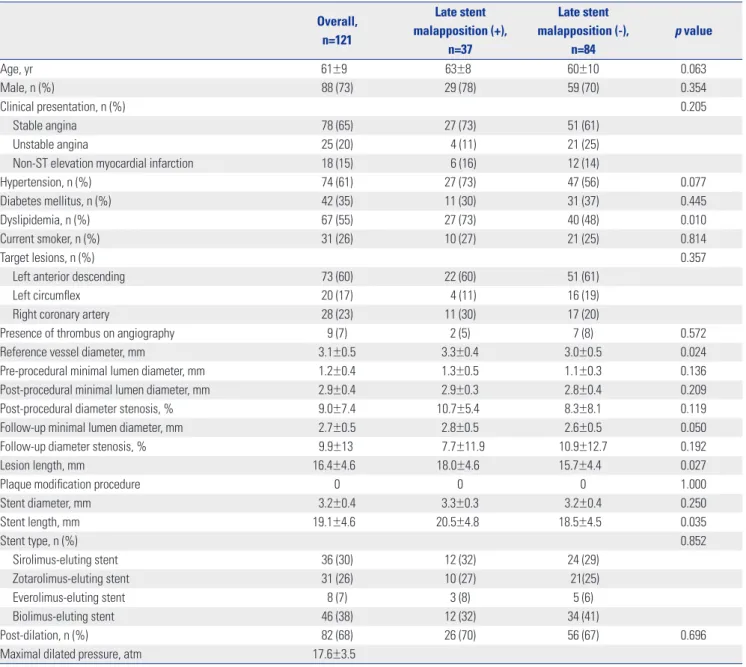Select 'Pre-procedural minimal lumen diameter, mm' label
The height and width of the screenshot is (667, 746).
coord(102,371)
